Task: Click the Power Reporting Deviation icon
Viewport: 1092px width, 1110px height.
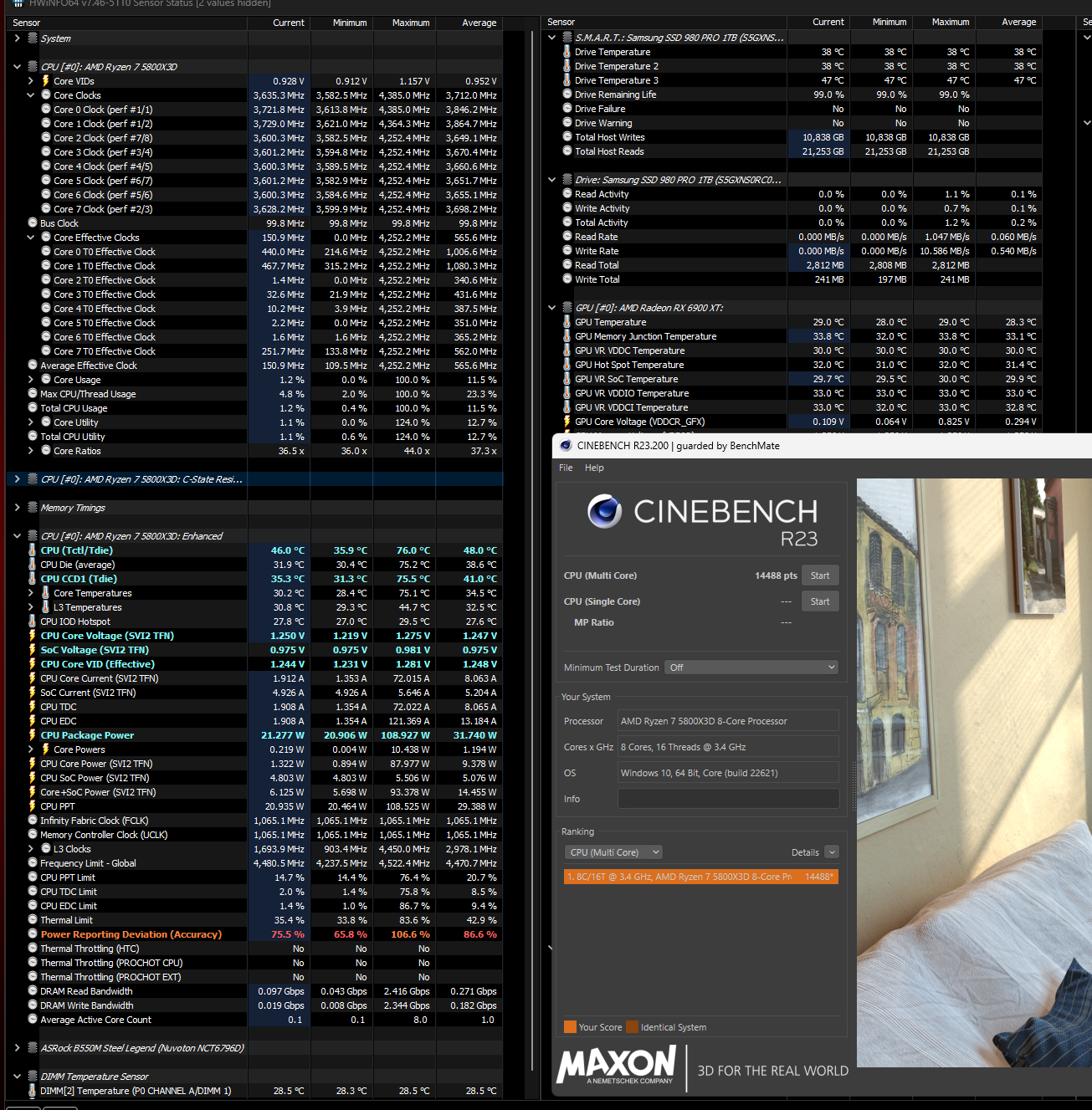Action: pyautogui.click(x=33, y=934)
